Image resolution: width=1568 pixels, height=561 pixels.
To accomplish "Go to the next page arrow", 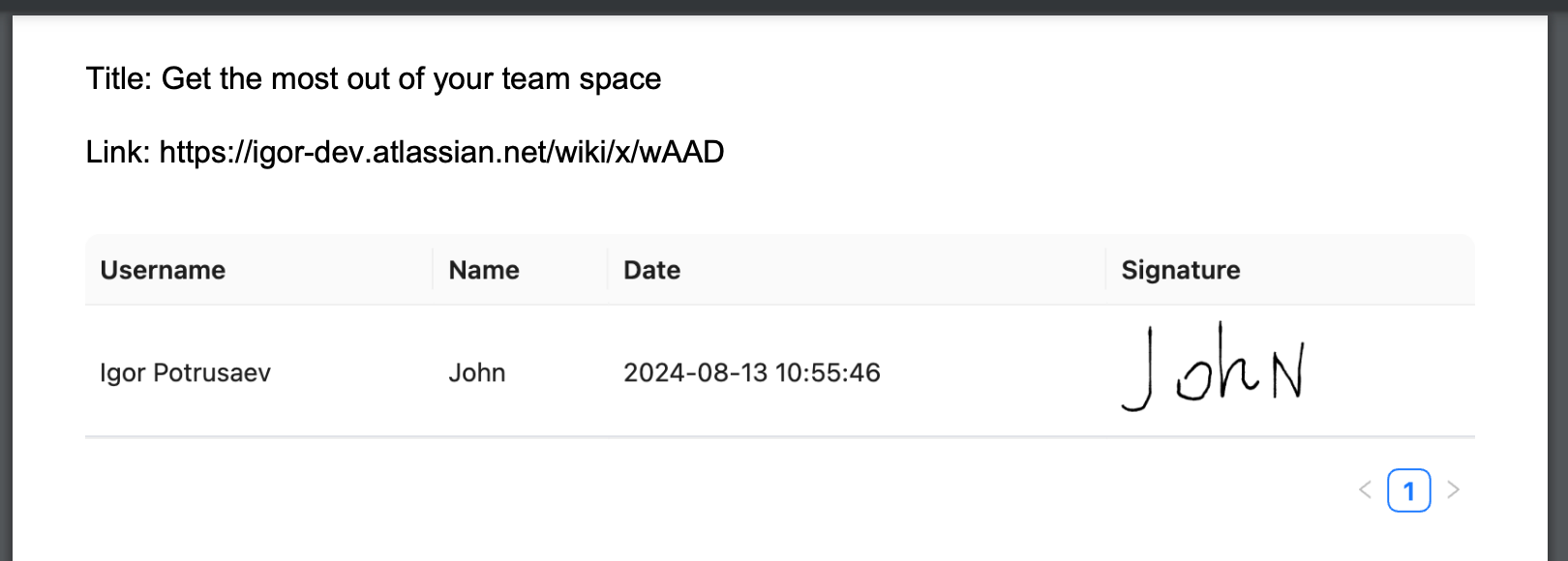I will pos(1453,490).
